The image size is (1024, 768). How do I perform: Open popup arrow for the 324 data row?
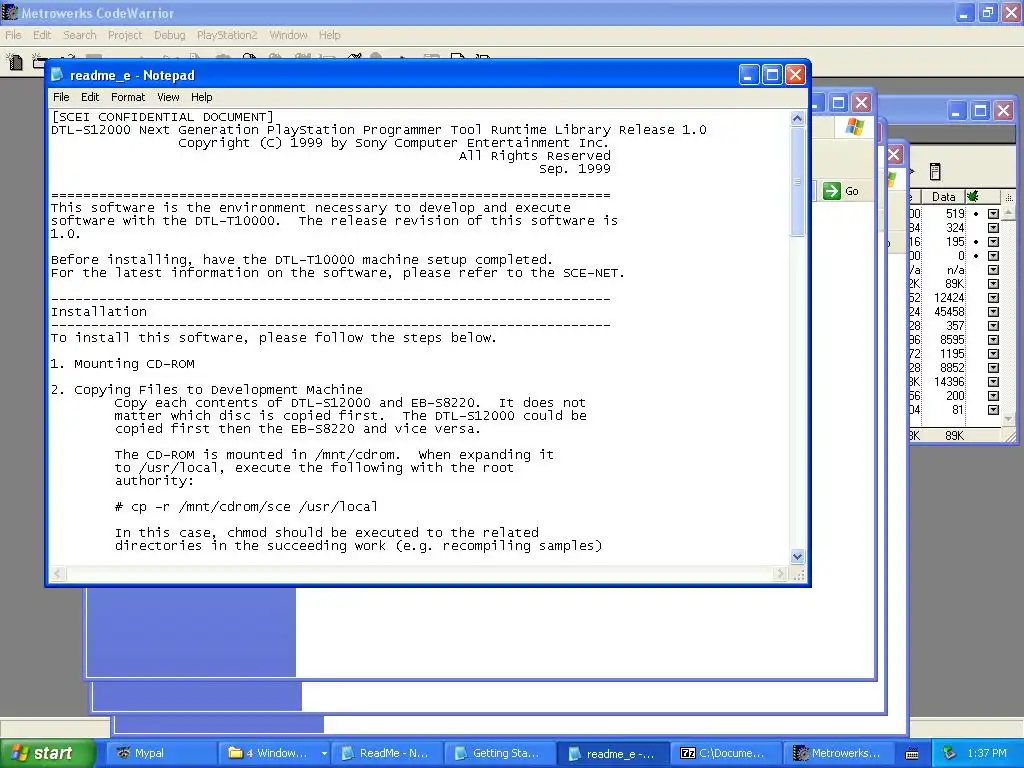pos(993,228)
